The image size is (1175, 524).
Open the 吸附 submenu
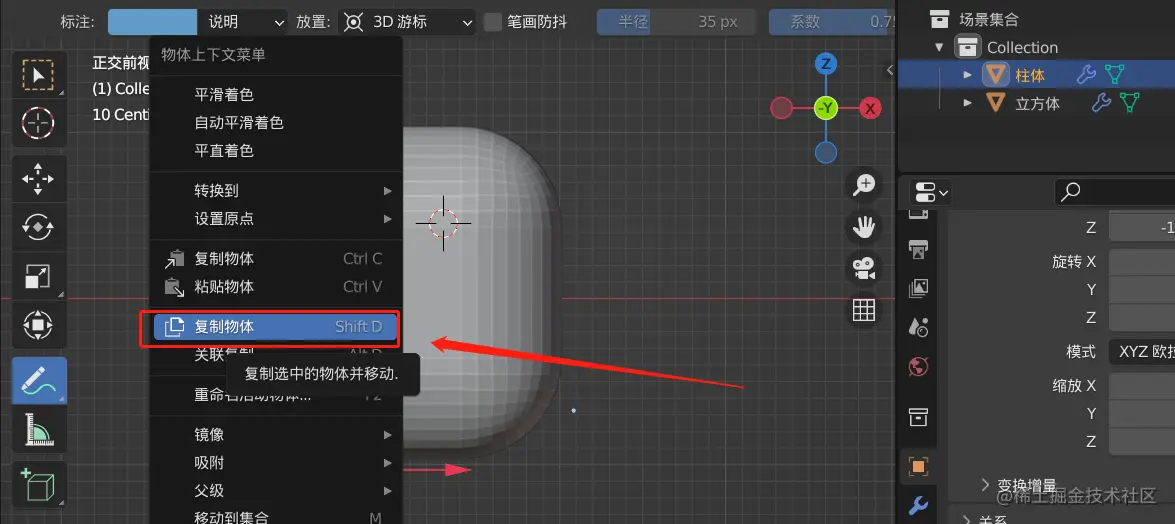coord(276,463)
